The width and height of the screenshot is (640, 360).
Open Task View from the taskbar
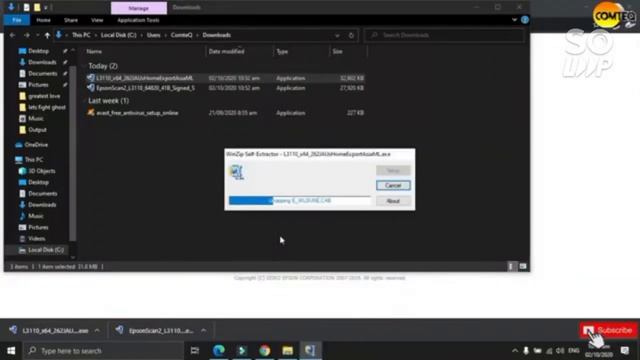(195, 351)
